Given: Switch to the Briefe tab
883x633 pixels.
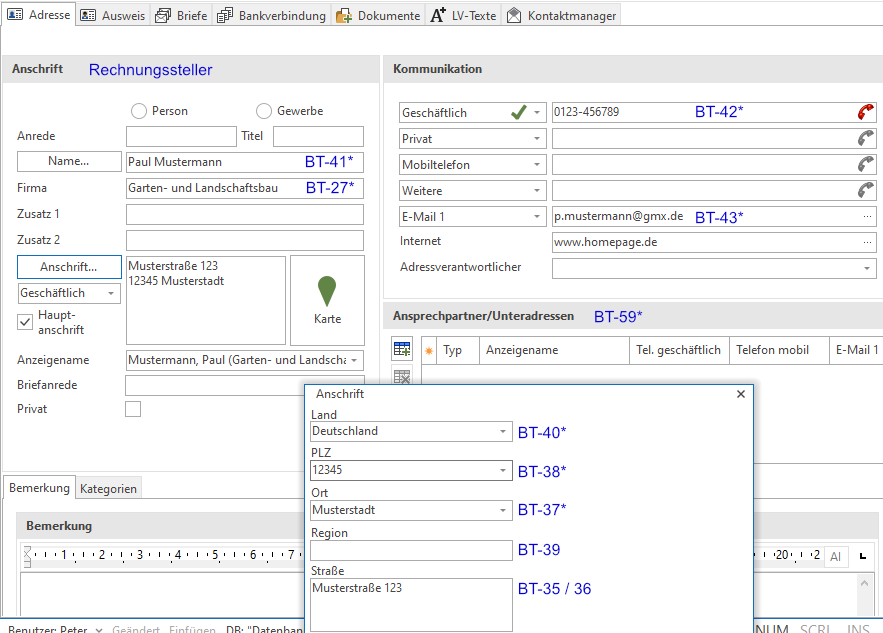Looking at the screenshot, I should click(x=182, y=16).
